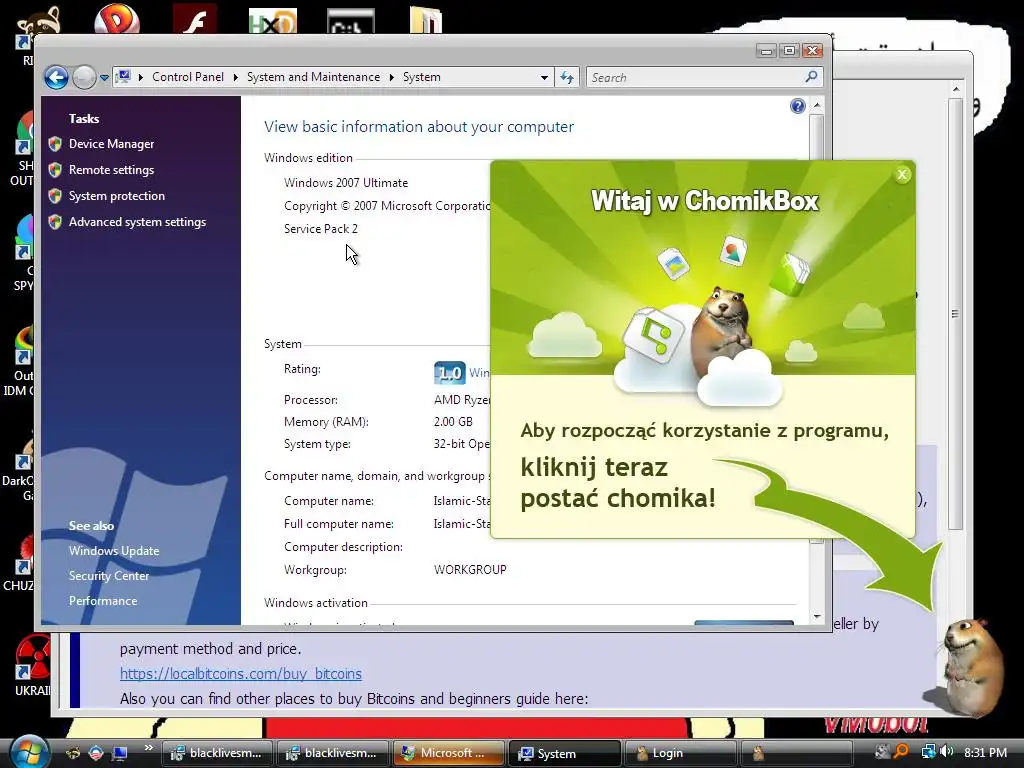The width and height of the screenshot is (1024, 768).
Task: Click the Windows 2007 Ultimate text
Action: 346,183
